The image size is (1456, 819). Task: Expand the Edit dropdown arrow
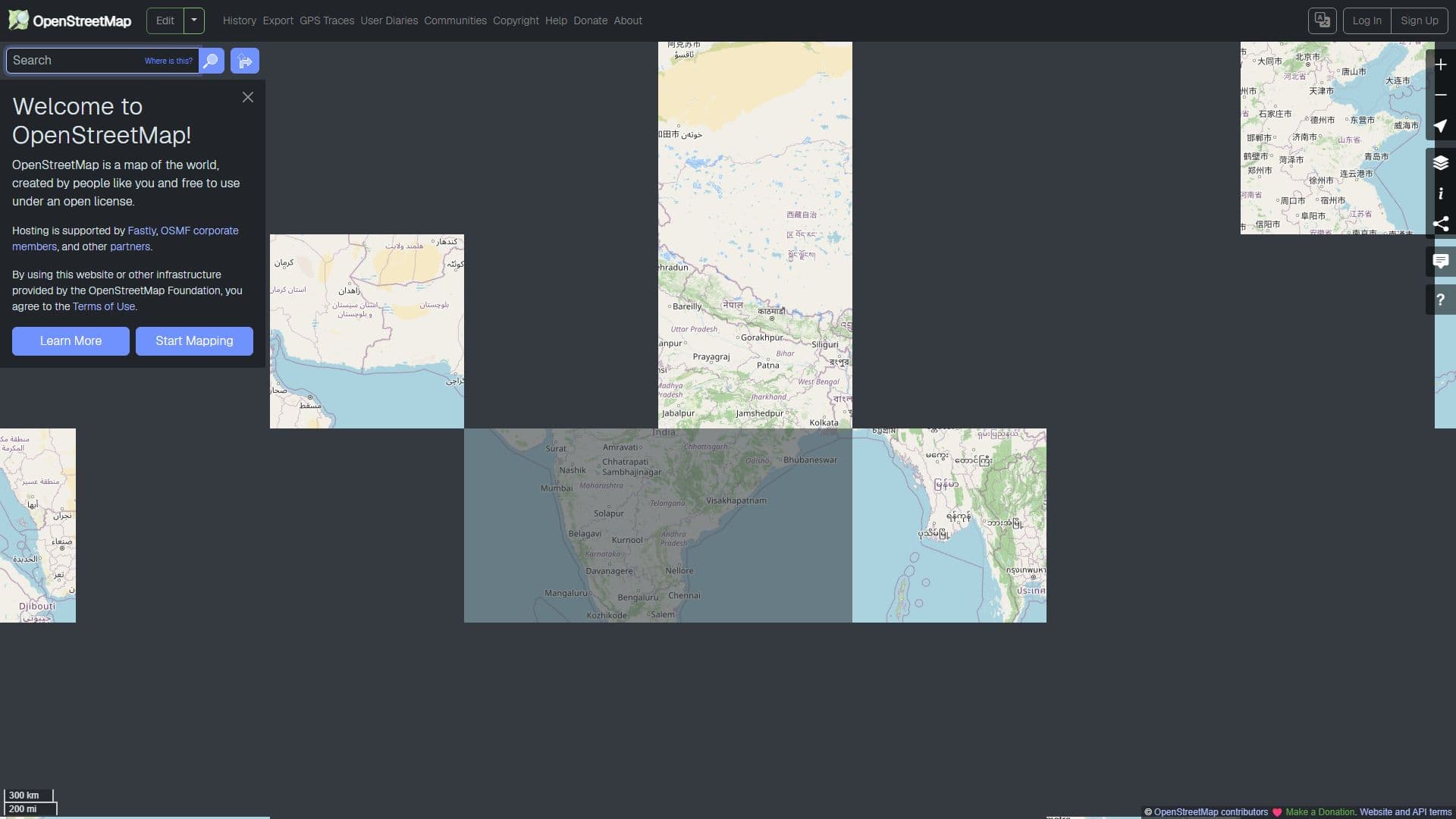point(194,20)
